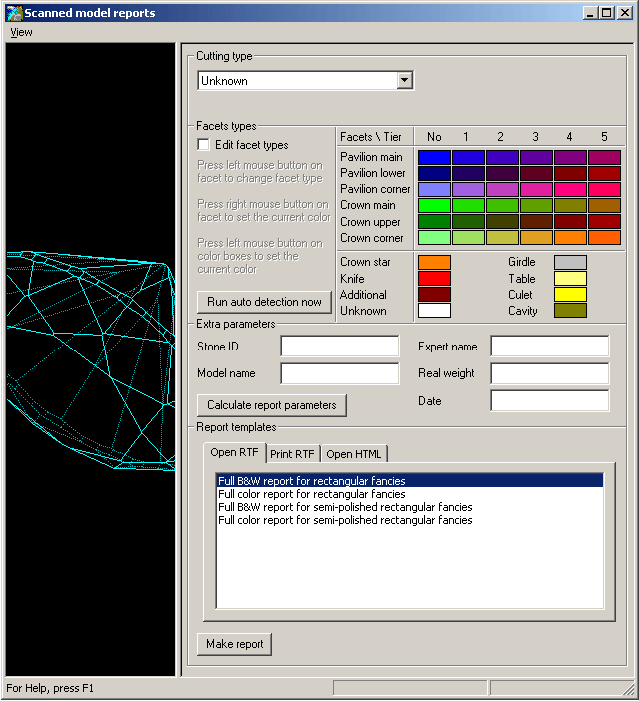This screenshot has width=639, height=701.
Task: Open the View menu
Action: click(21, 32)
